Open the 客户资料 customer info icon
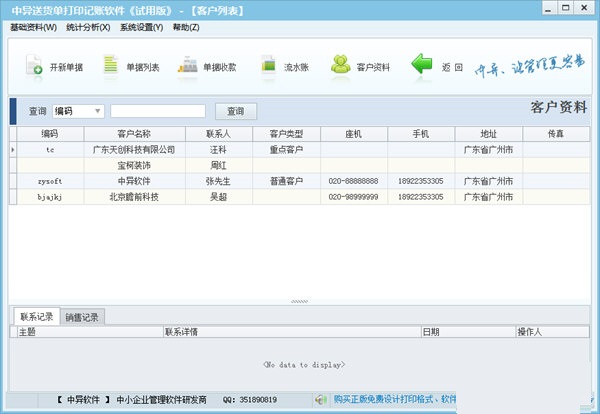The image size is (600, 414). (x=341, y=64)
